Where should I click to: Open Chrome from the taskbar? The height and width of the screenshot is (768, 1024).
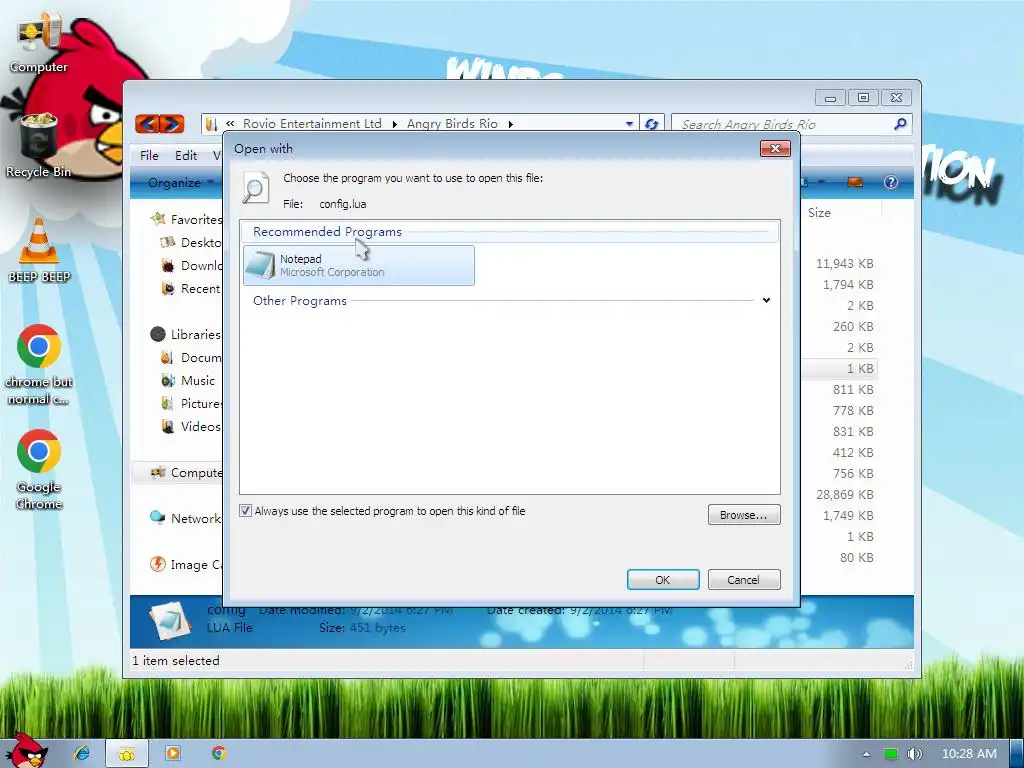coord(219,753)
